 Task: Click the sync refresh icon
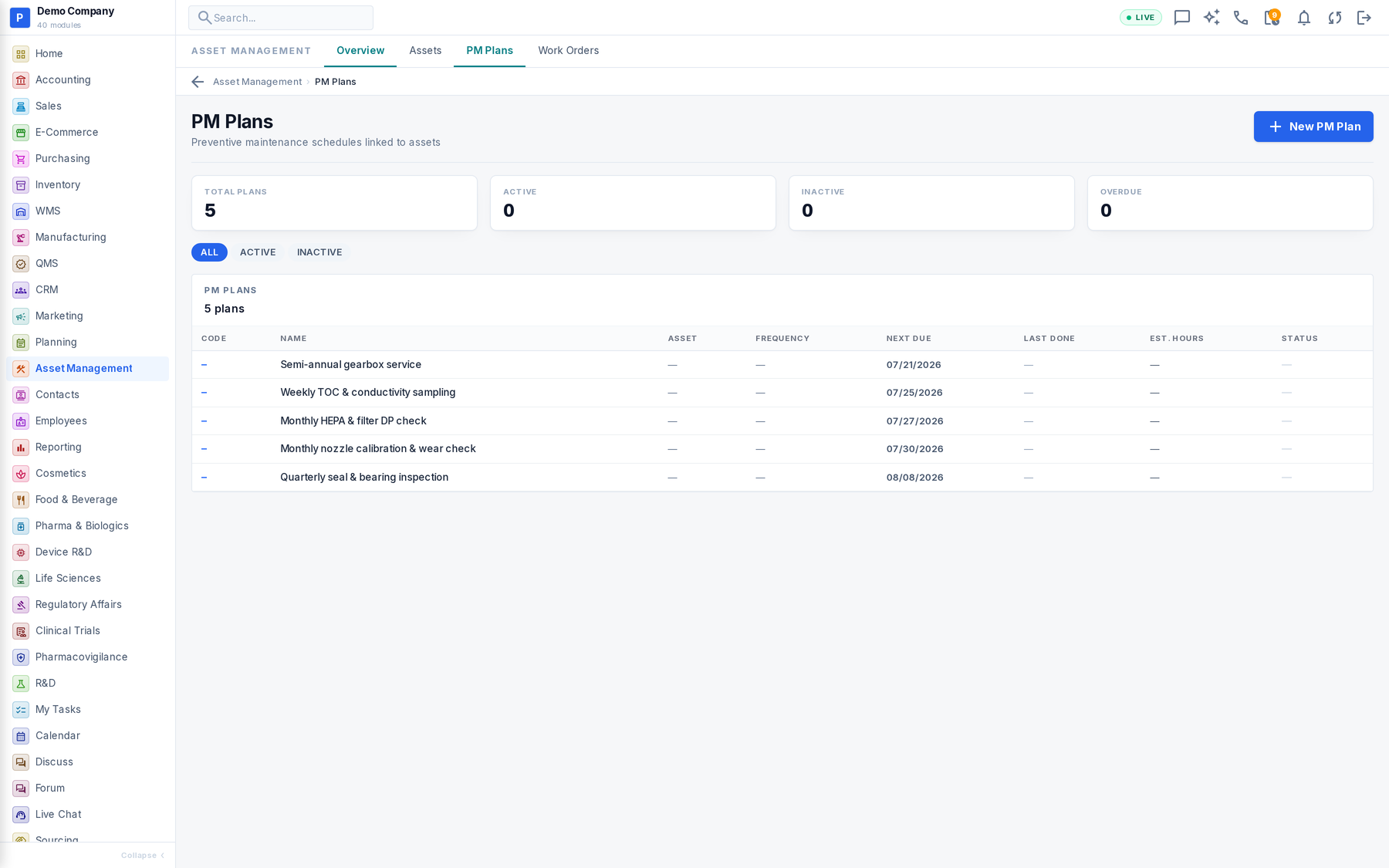point(1334,18)
